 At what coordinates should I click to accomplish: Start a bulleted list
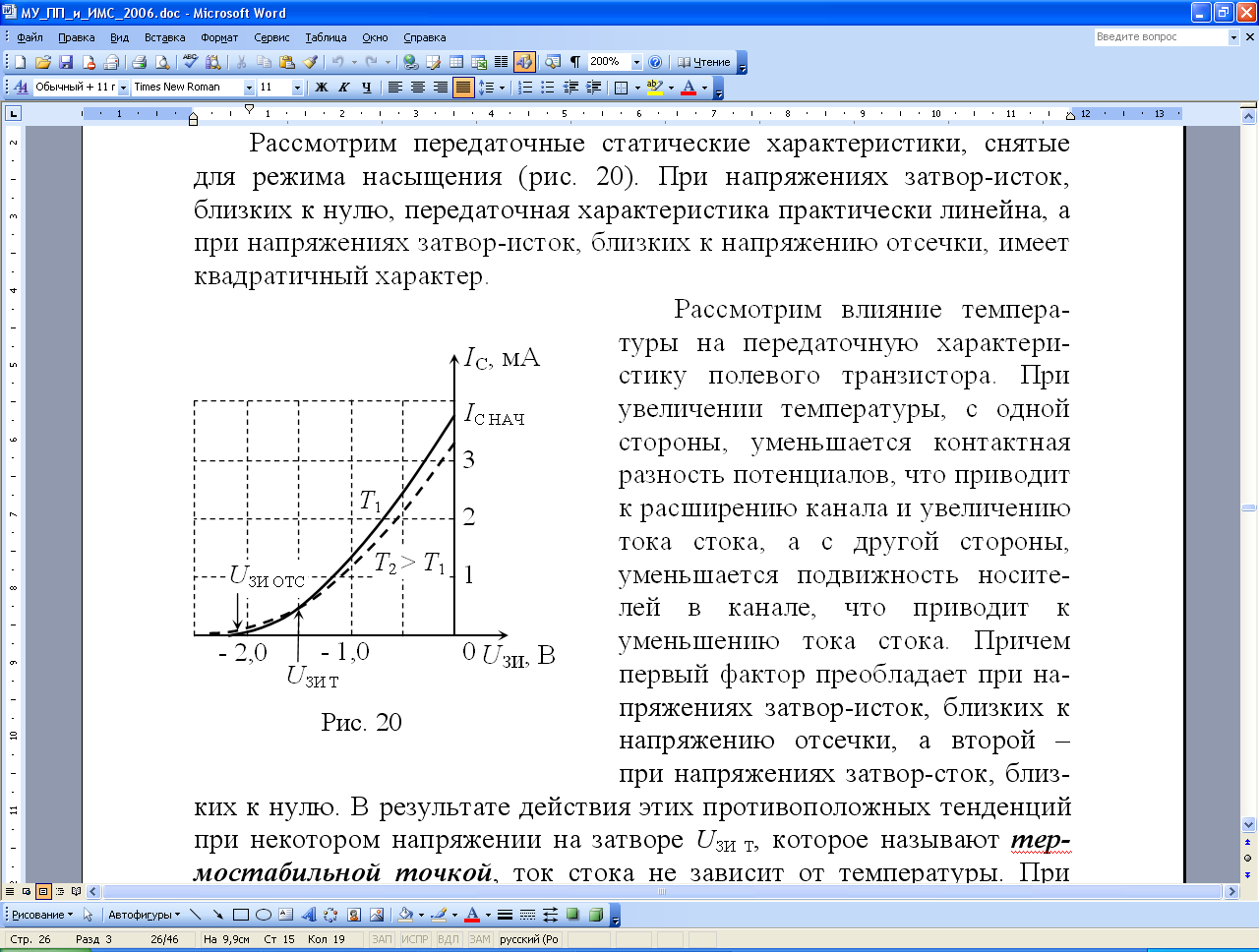tap(548, 88)
